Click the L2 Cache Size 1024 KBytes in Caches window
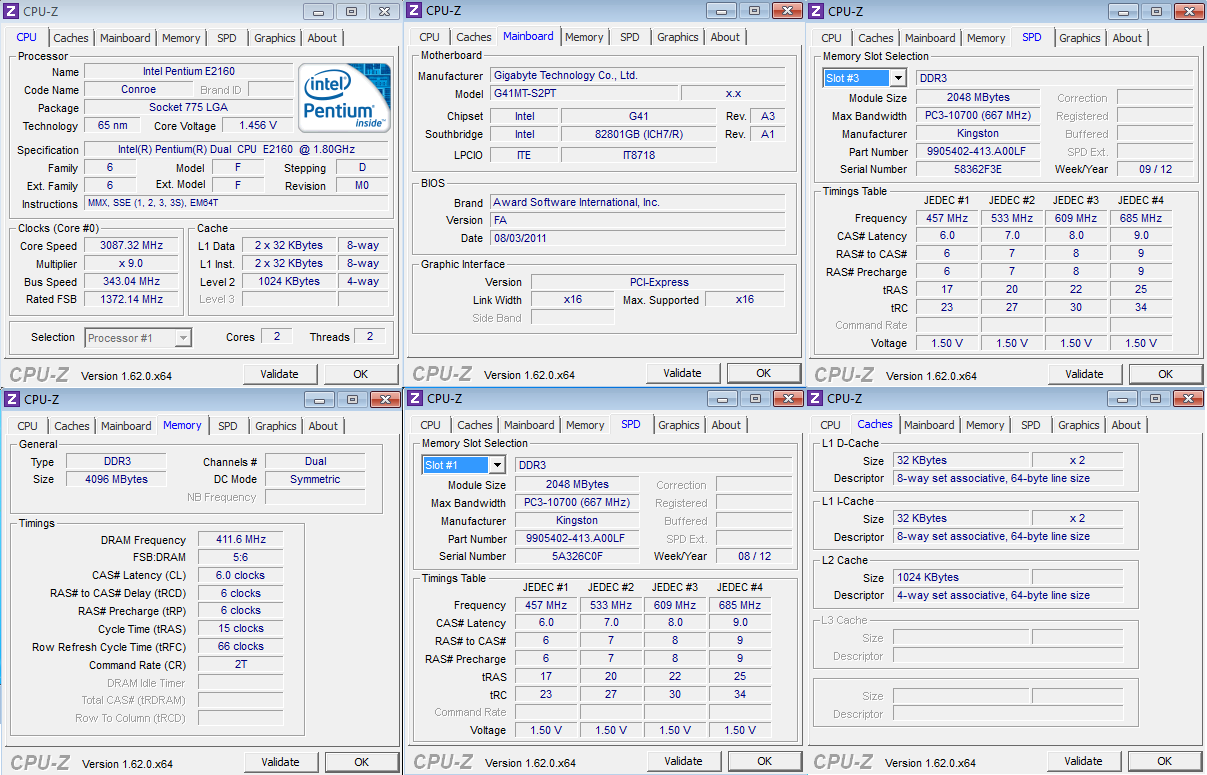This screenshot has width=1207, height=775. (x=959, y=578)
